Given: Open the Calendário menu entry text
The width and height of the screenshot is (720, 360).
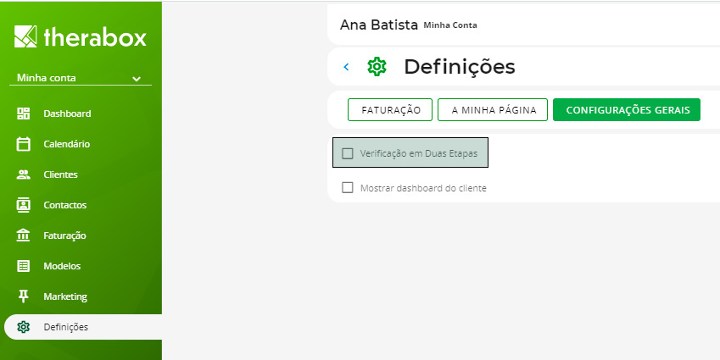Looking at the screenshot, I should (x=67, y=144).
